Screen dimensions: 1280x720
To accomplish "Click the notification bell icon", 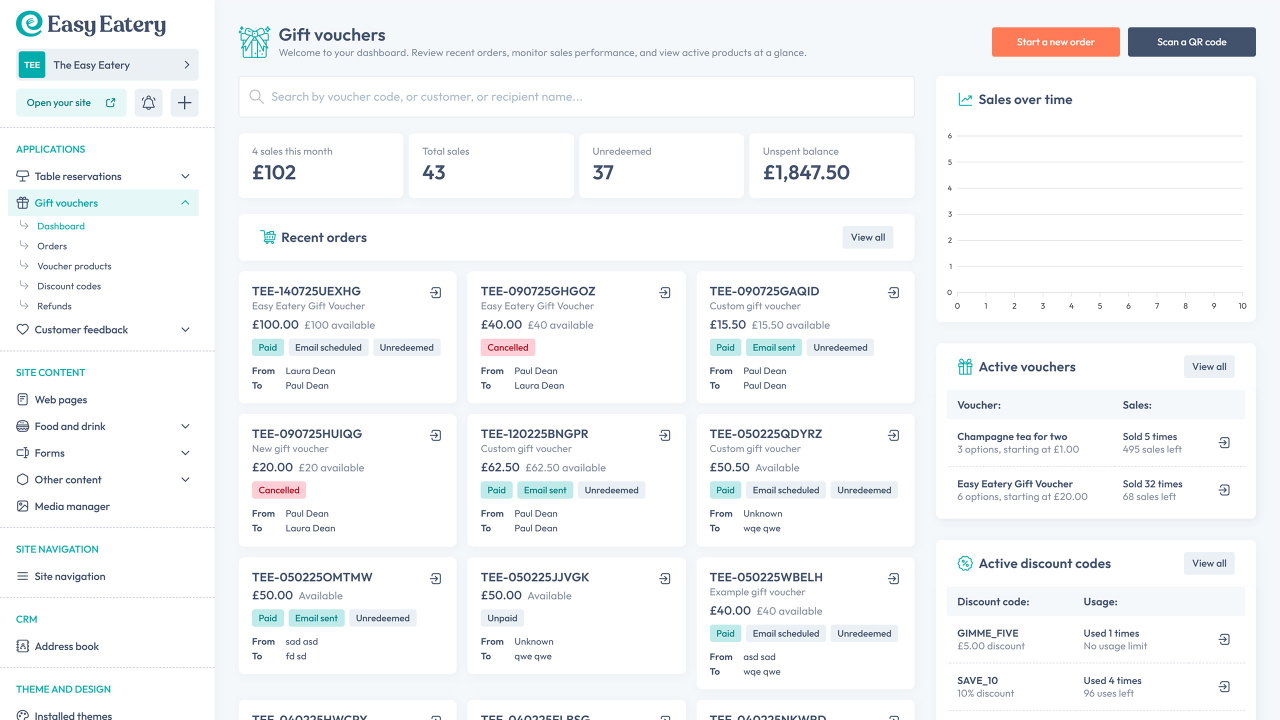I will pyautogui.click(x=149, y=103).
